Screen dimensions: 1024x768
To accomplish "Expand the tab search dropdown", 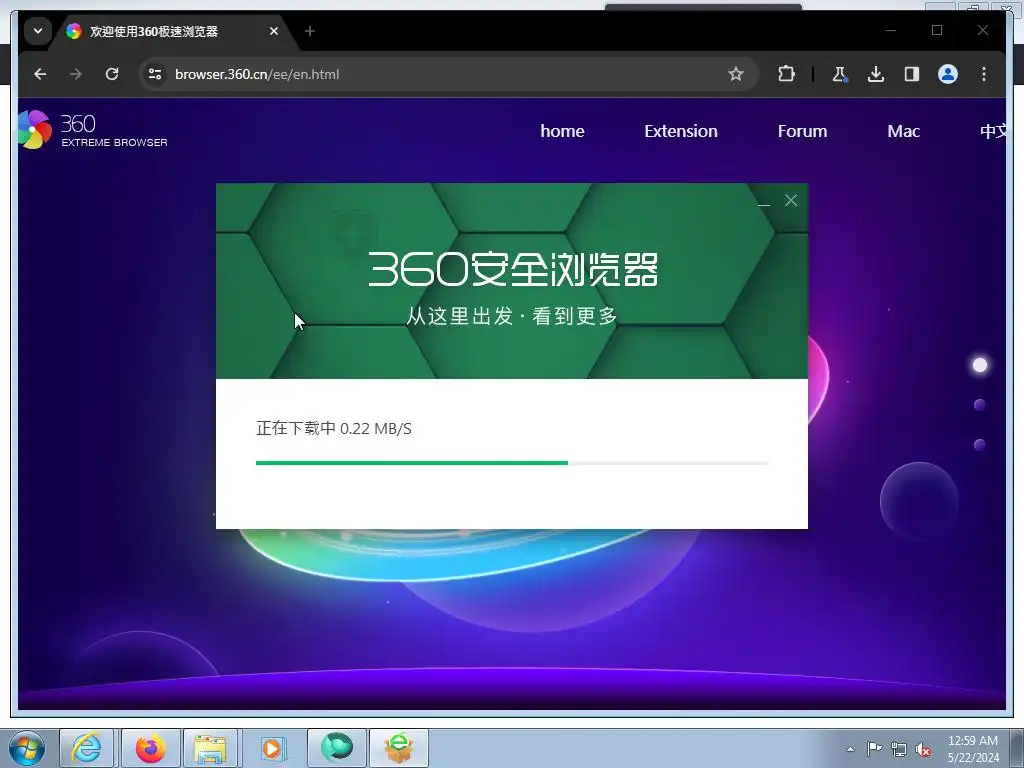I will click(38, 31).
